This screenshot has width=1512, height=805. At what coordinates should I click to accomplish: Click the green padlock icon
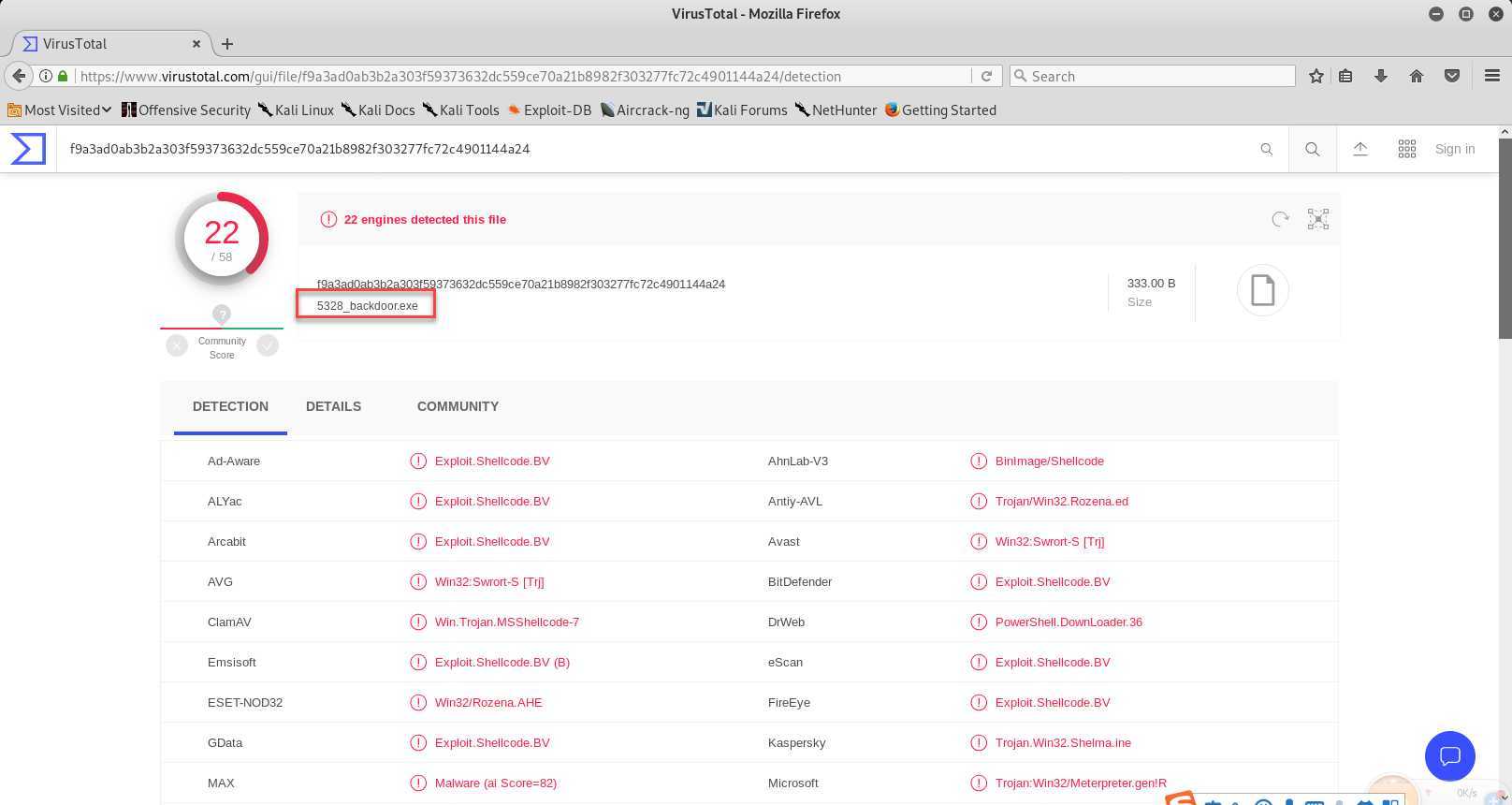pyautogui.click(x=63, y=76)
